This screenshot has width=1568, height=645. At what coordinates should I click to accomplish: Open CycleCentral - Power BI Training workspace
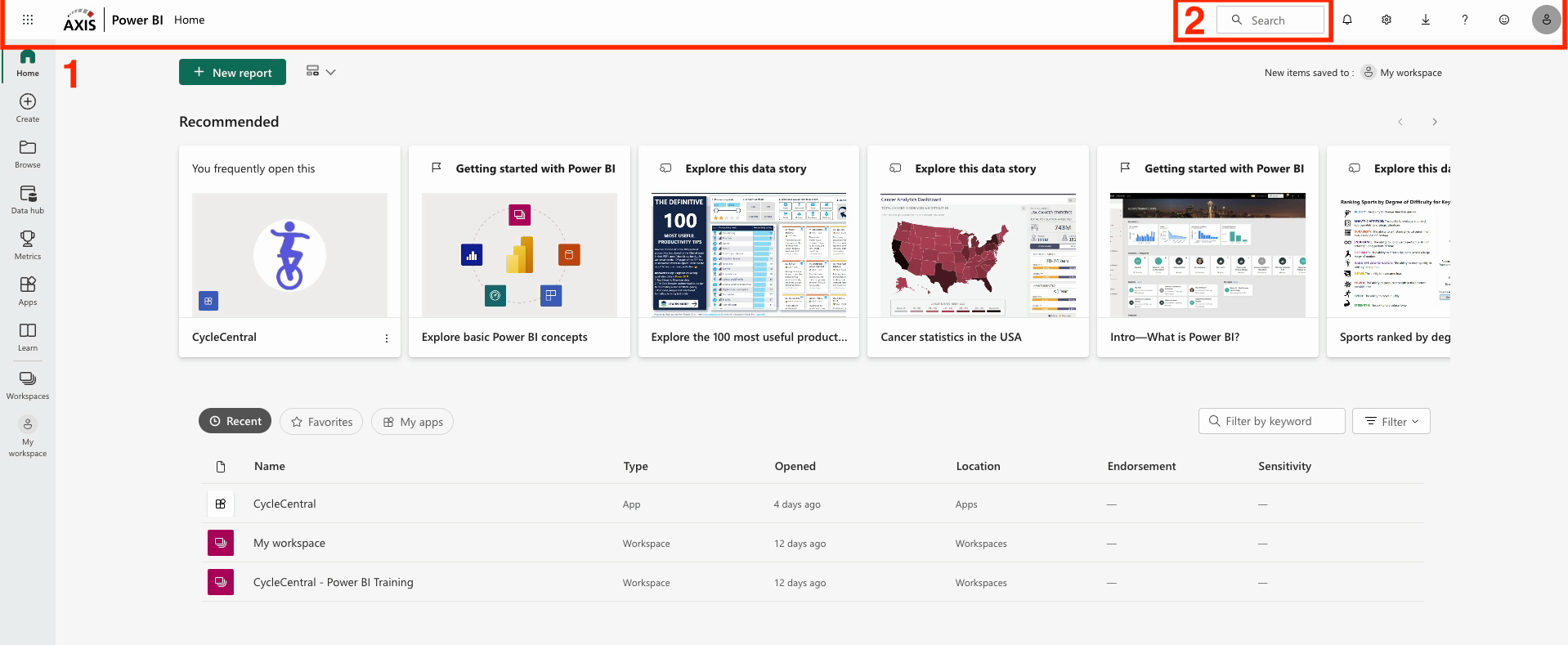tap(334, 582)
